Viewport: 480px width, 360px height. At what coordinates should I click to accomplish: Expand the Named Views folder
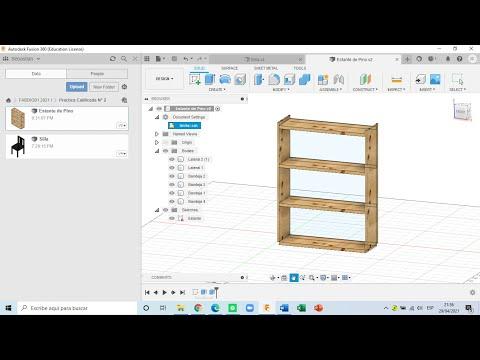tap(157, 134)
